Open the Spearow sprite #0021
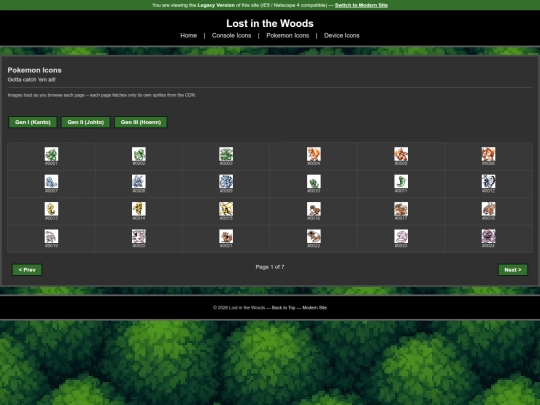Image resolution: width=540 pixels, height=405 pixels. [226, 237]
